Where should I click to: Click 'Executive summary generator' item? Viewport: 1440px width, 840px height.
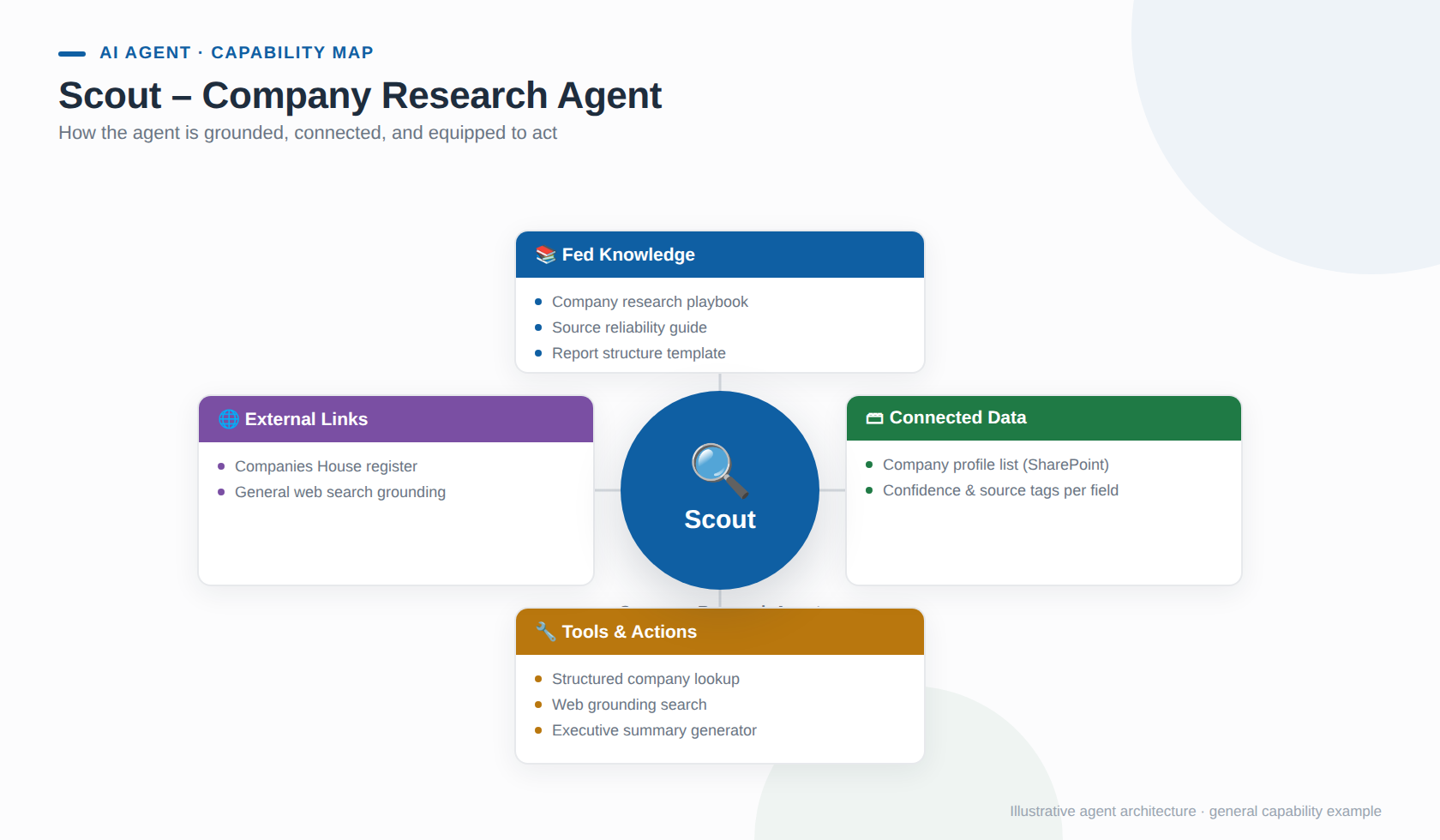[x=654, y=730]
